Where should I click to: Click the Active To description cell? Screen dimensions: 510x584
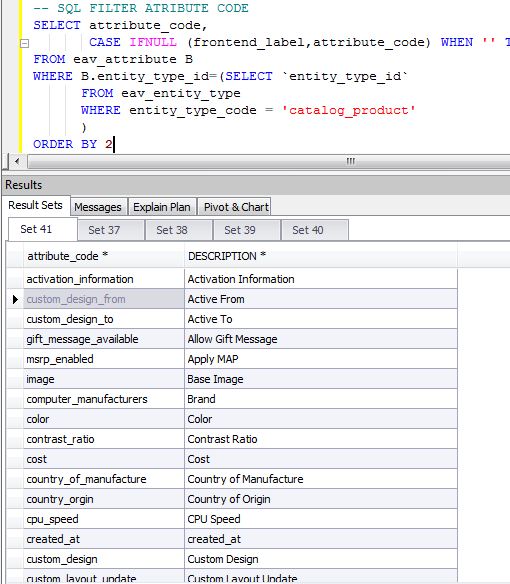coord(321,320)
